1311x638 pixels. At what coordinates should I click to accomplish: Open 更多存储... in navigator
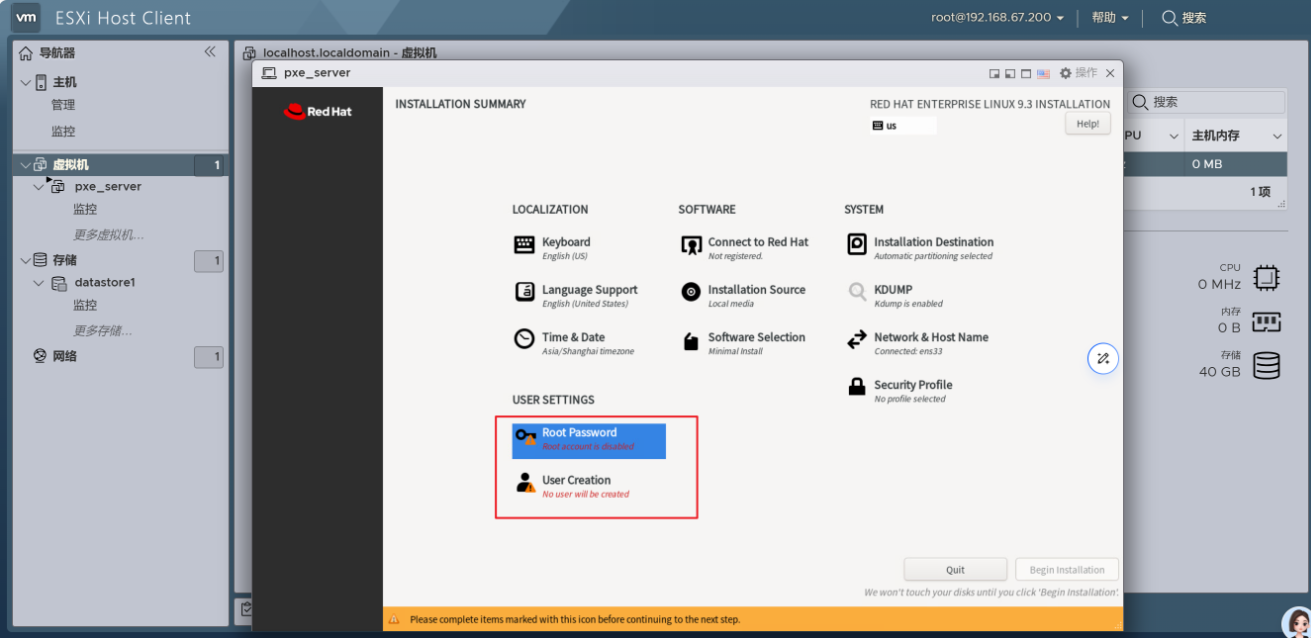pos(103,330)
